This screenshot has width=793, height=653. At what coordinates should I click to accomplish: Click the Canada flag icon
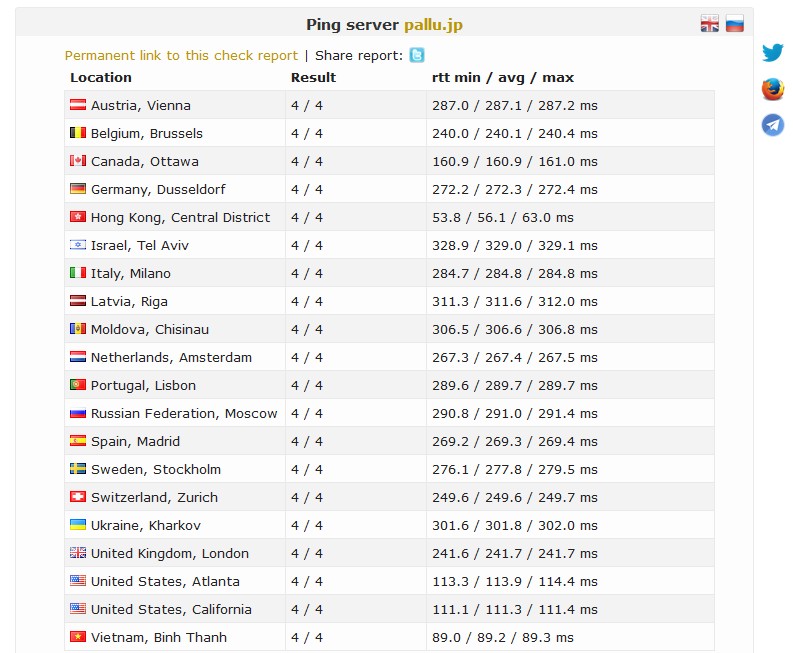click(x=78, y=161)
